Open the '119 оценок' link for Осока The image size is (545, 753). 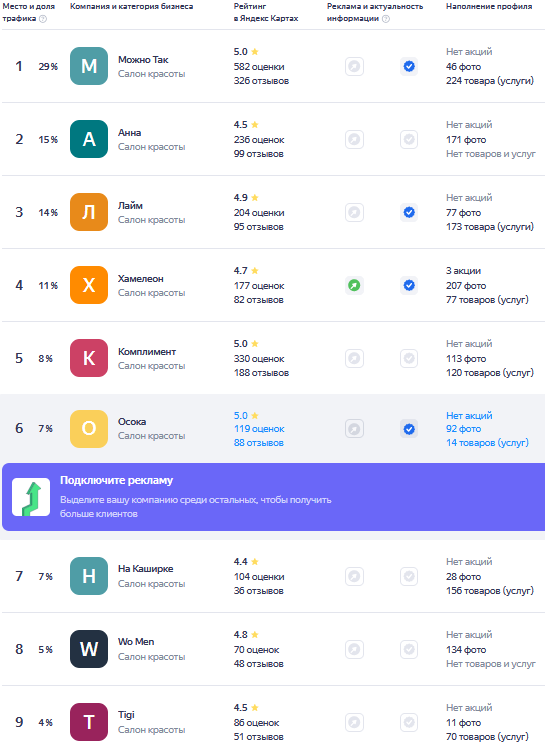click(x=259, y=429)
